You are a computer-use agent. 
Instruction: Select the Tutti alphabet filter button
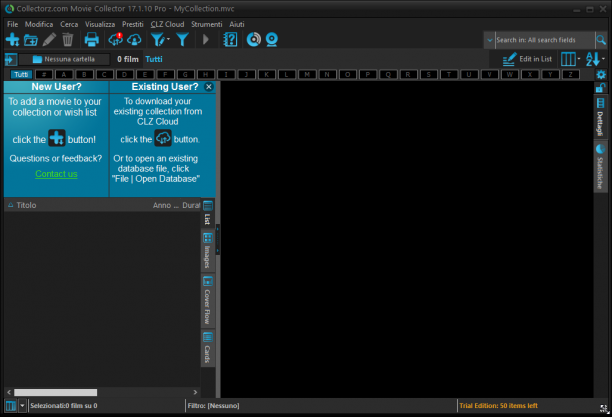coord(21,74)
